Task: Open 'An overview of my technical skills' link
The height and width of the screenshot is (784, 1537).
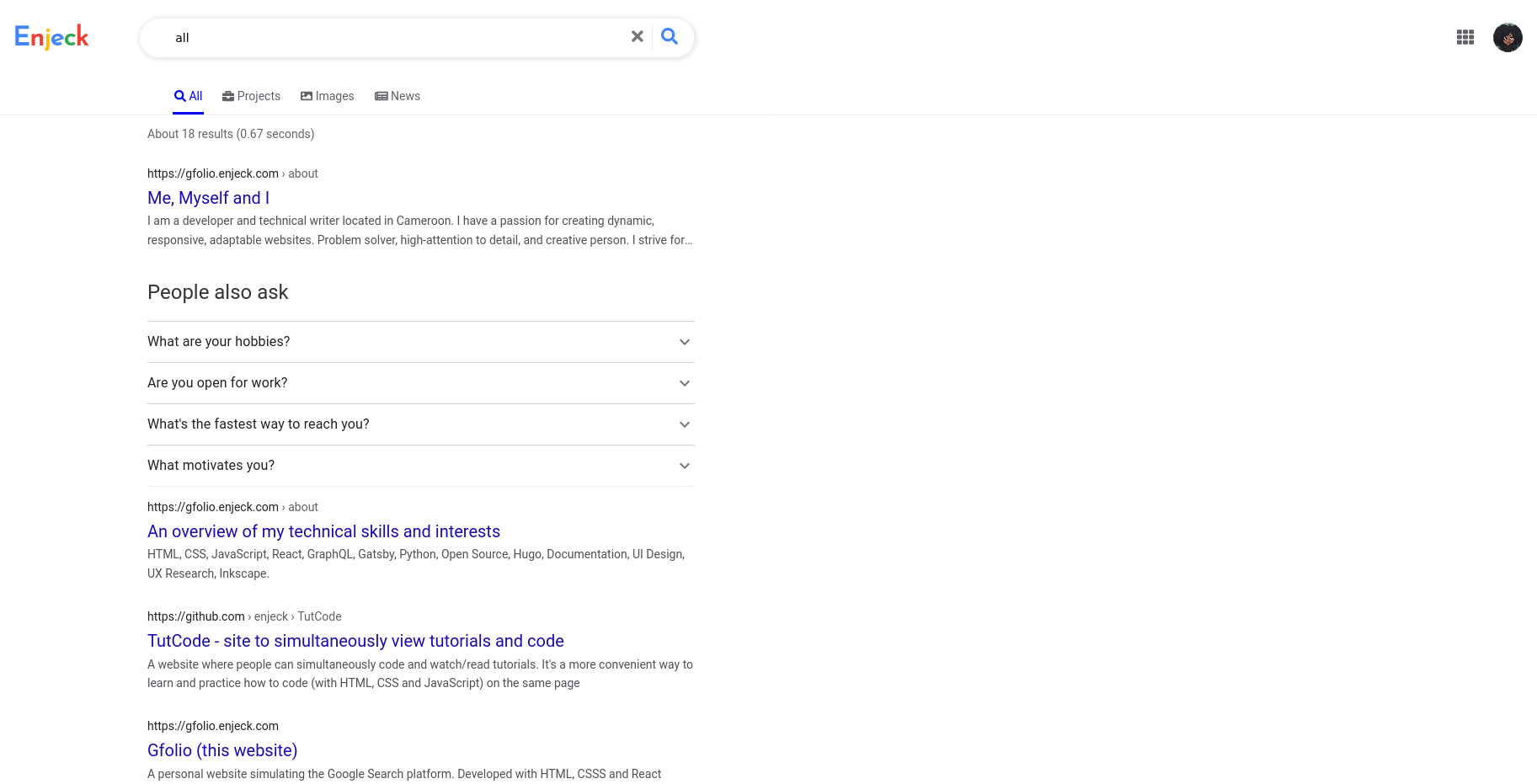Action: (x=323, y=531)
